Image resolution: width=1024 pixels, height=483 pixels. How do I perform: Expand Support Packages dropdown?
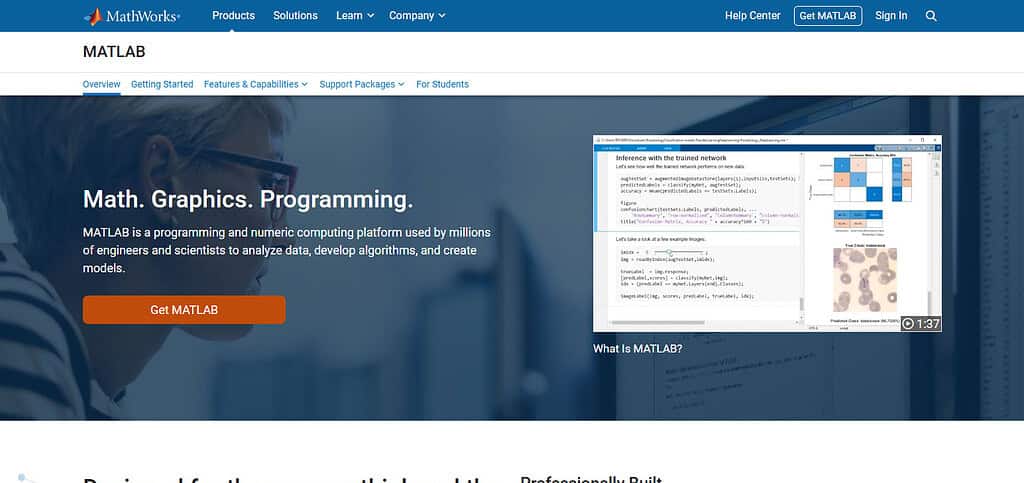(x=362, y=84)
